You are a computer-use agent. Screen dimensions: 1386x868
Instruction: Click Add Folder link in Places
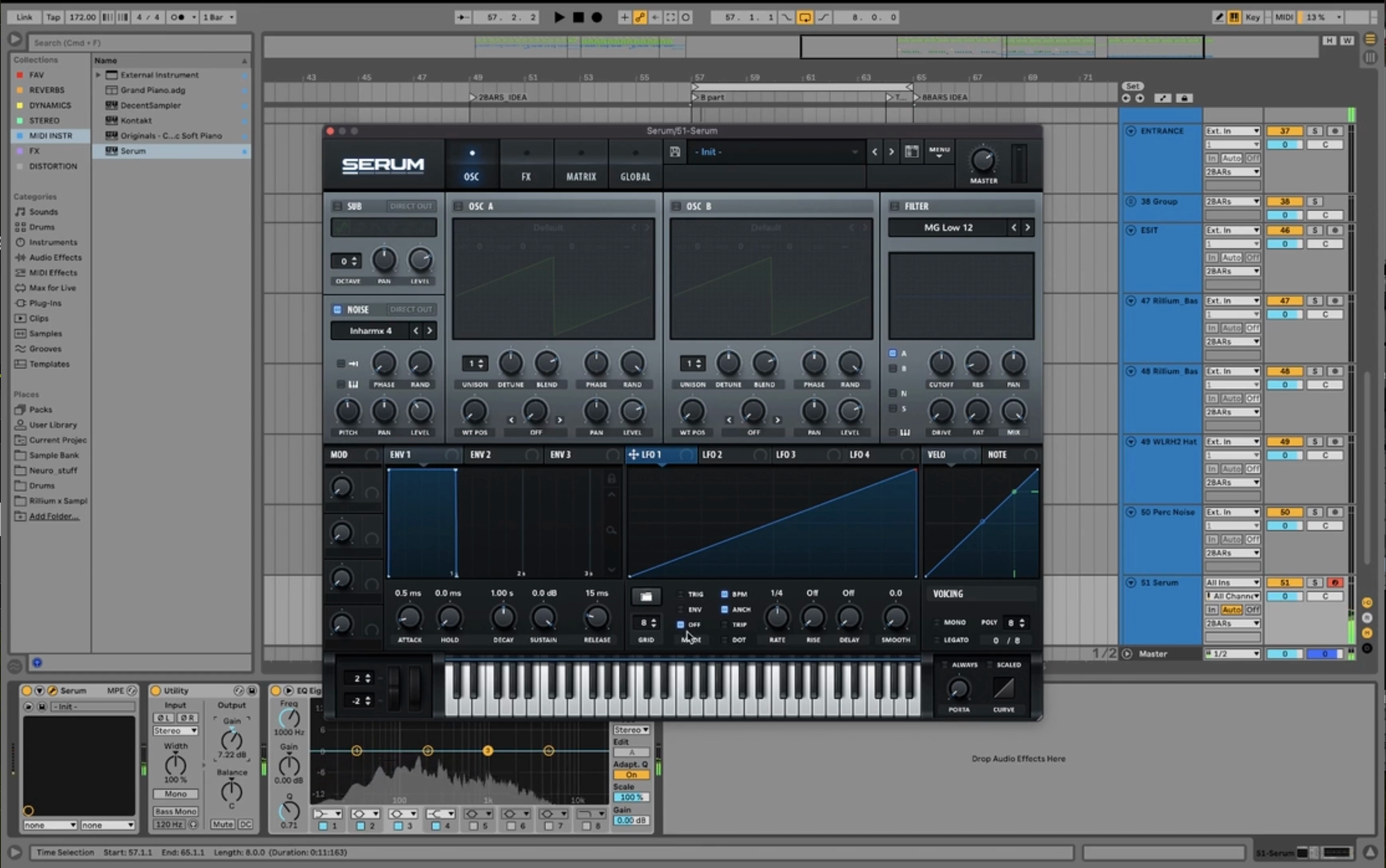click(54, 516)
